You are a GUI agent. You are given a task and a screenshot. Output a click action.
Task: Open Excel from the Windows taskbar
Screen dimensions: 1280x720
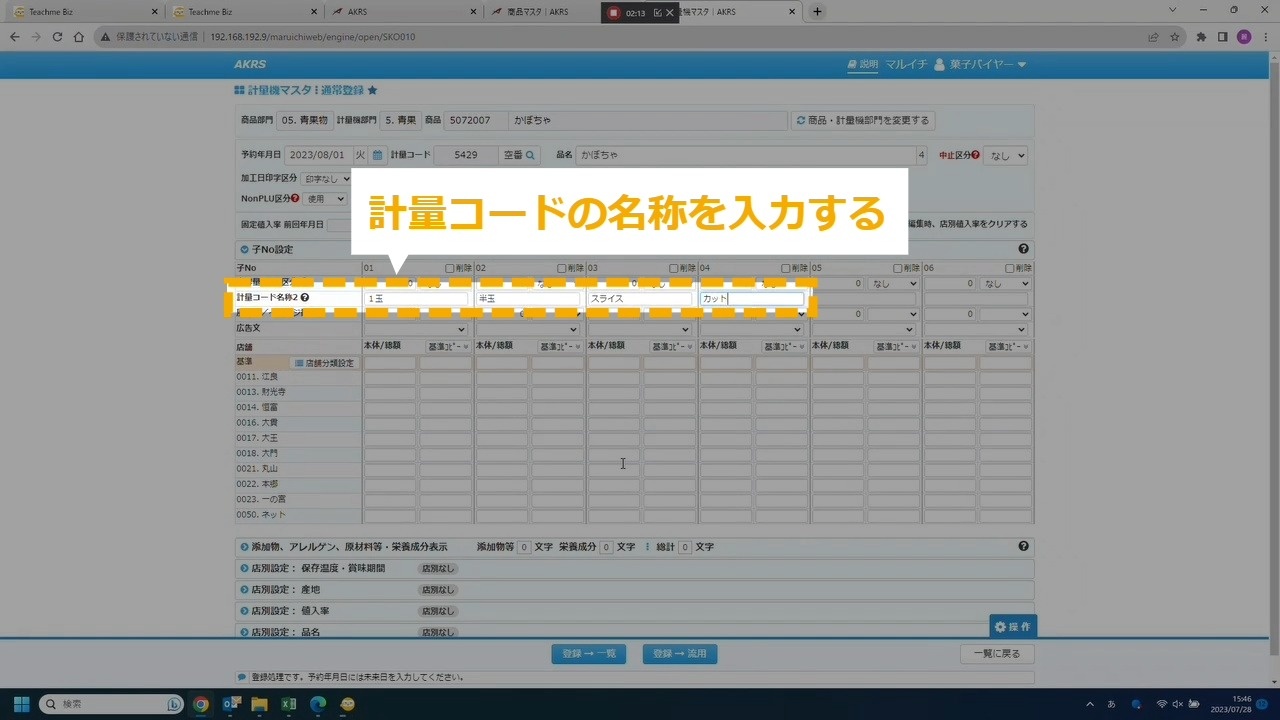pyautogui.click(x=288, y=704)
